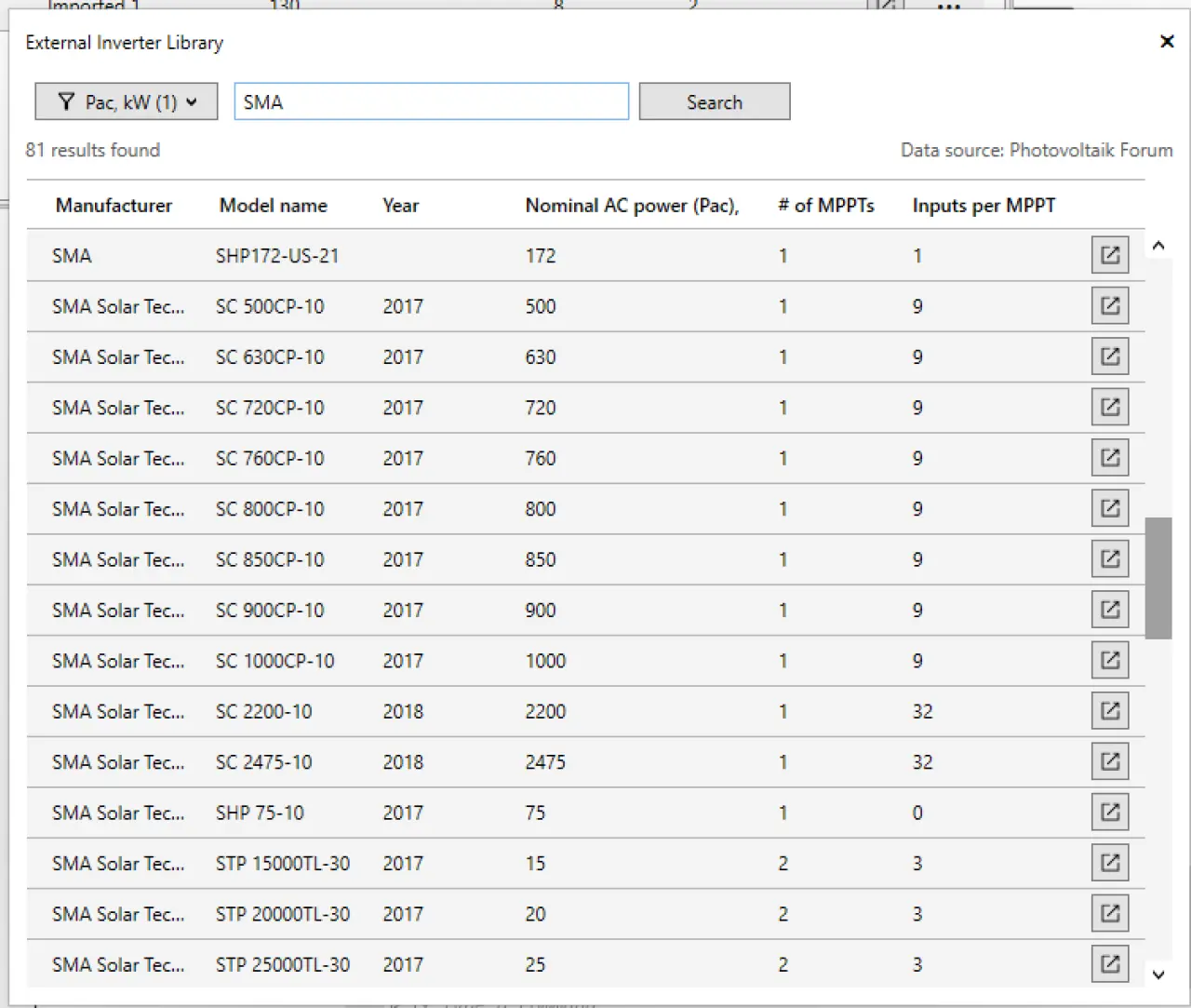This screenshot has height=1008, width=1191.
Task: Expand the Pac, kW filter dropdown
Action: (127, 102)
